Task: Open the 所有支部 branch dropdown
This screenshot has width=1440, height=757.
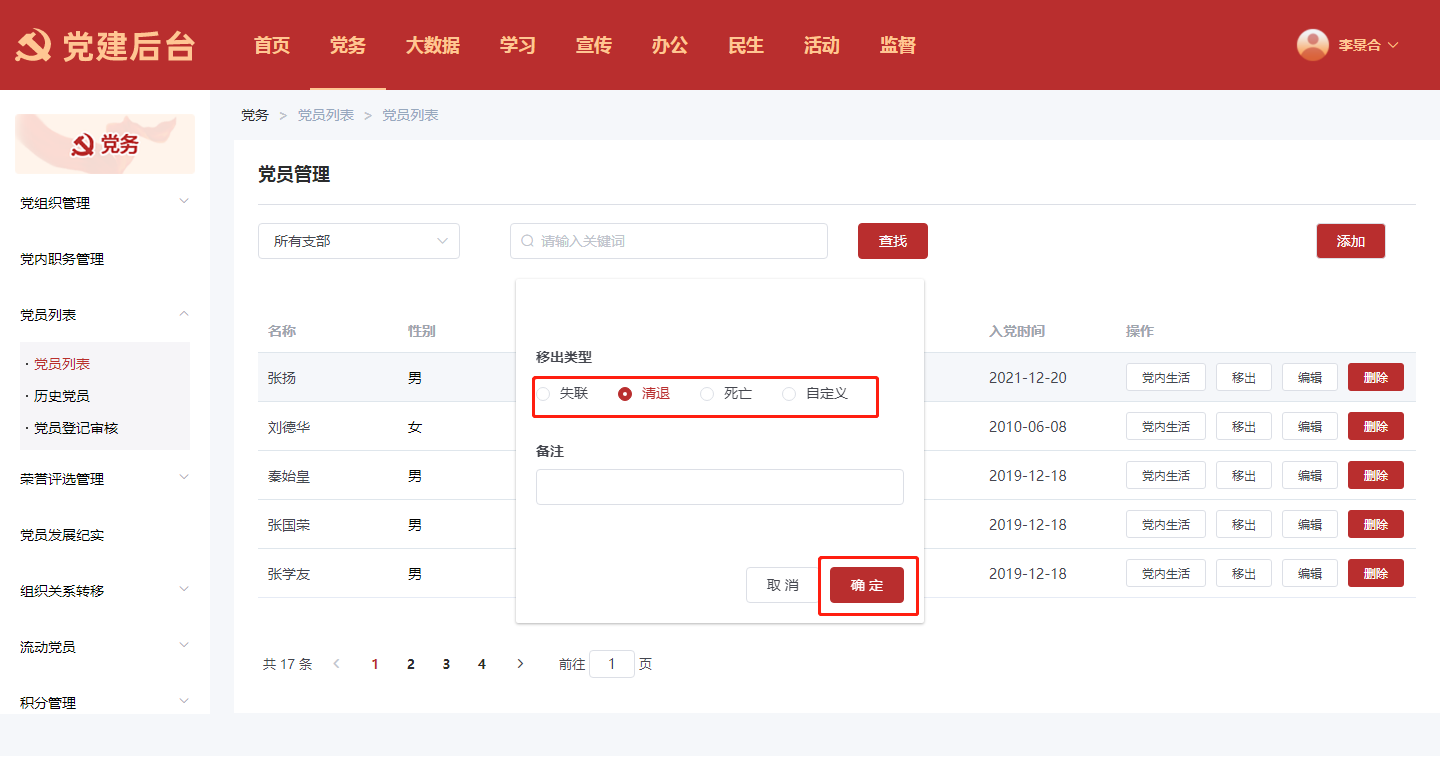Action: 358,241
